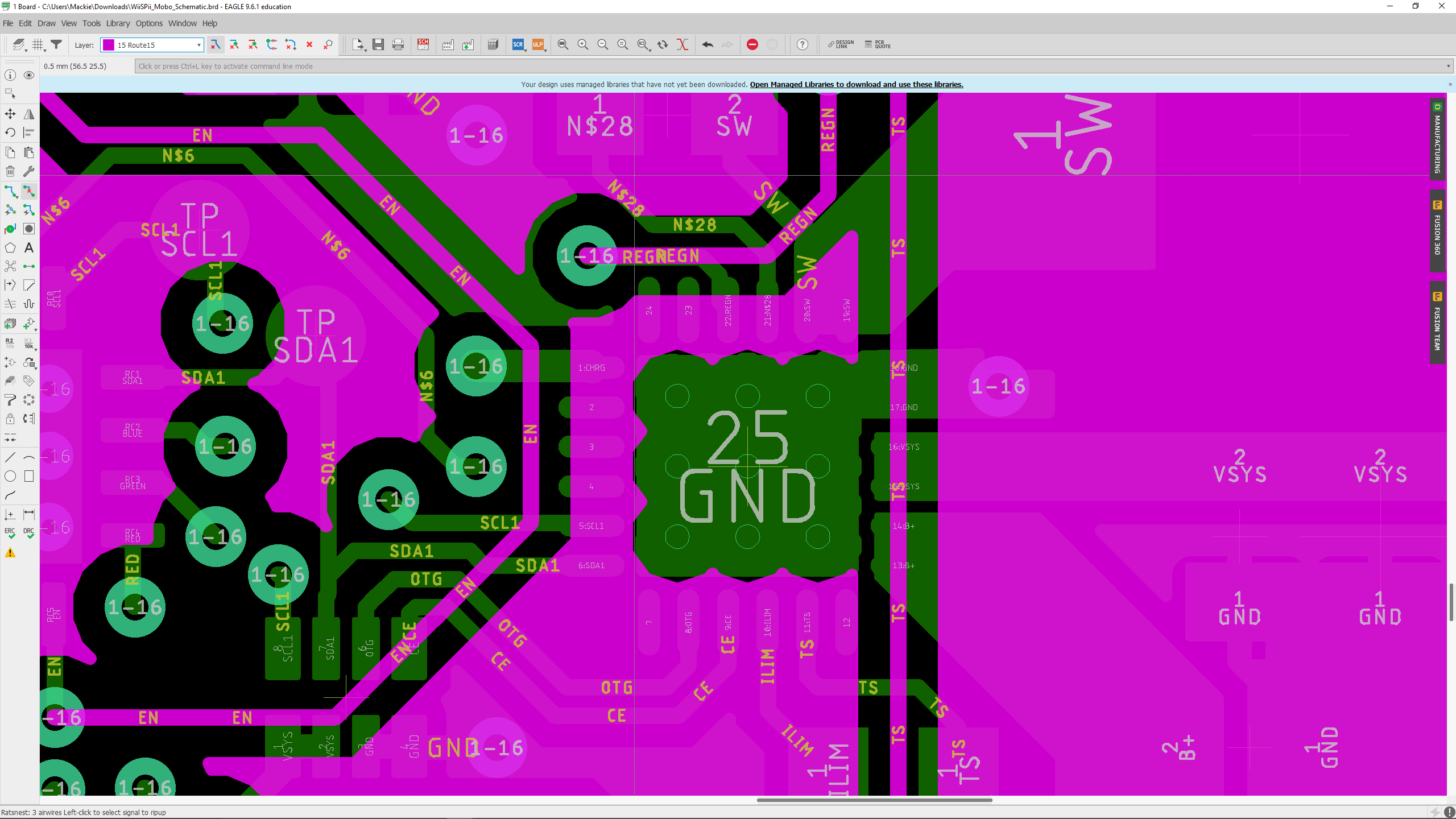Click the large GND pad 25
This screenshot has width=1456, height=819.
click(747, 466)
